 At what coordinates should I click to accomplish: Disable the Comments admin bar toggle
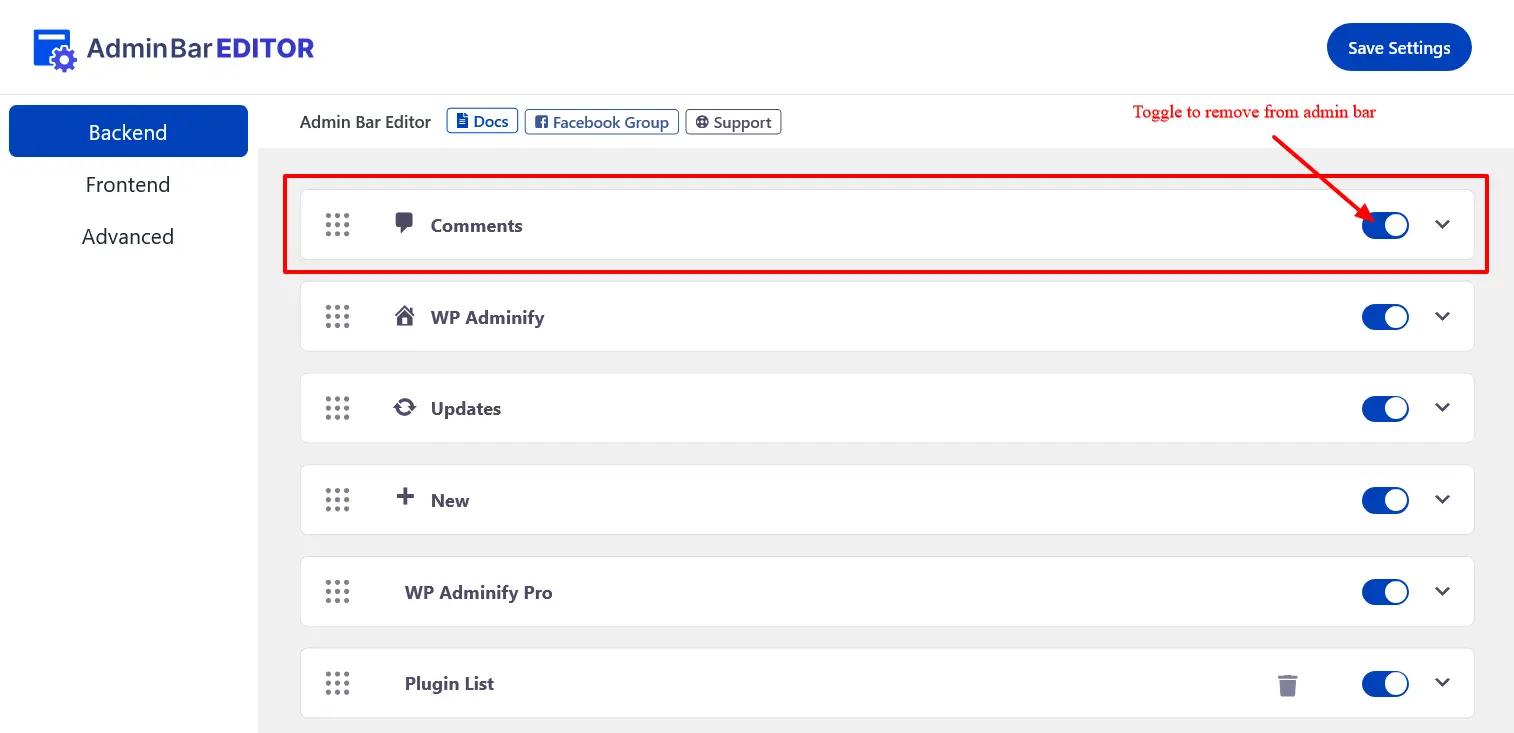(1385, 225)
